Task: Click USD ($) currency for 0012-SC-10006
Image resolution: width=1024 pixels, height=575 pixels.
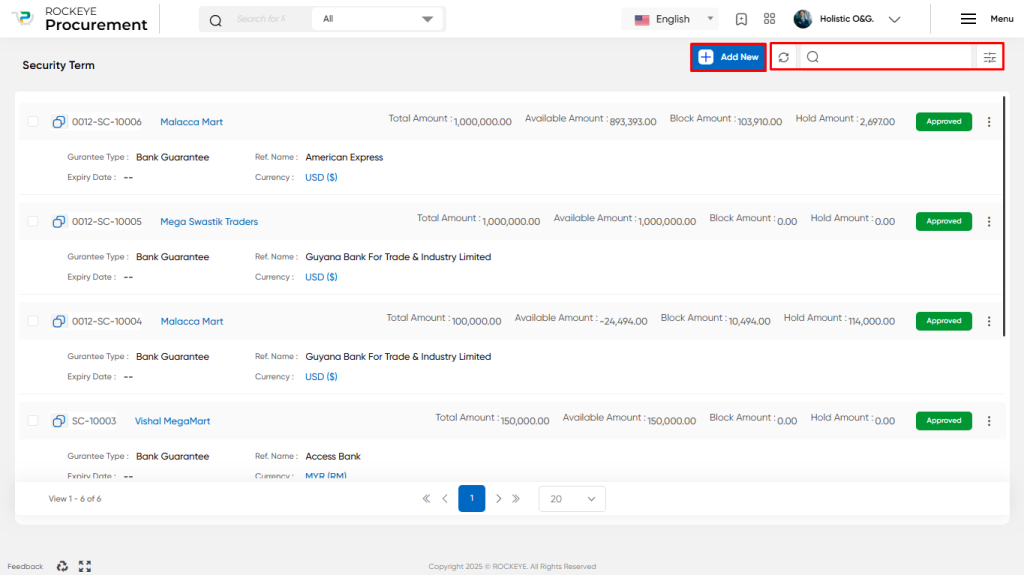Action: 321,177
